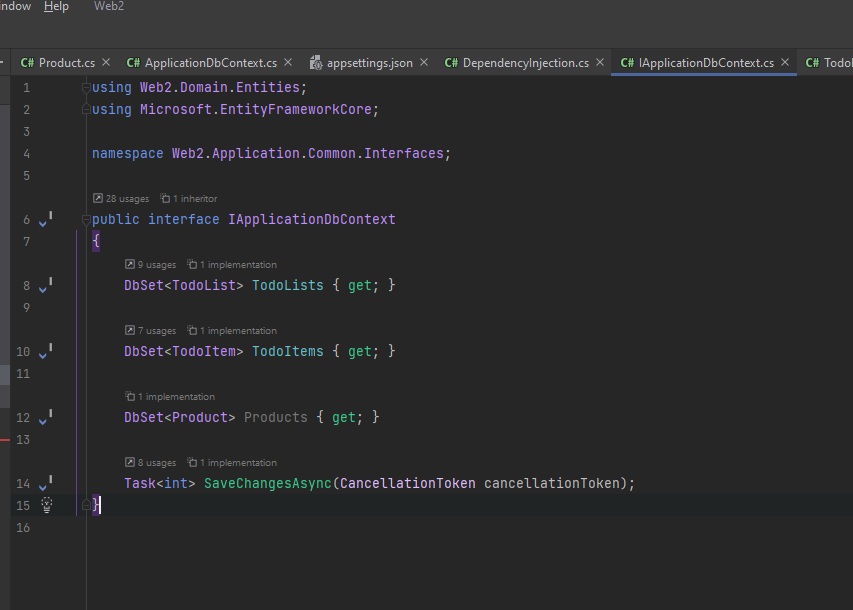Show 9 usages of TodoLists
The width and height of the screenshot is (853, 610).
coord(151,264)
